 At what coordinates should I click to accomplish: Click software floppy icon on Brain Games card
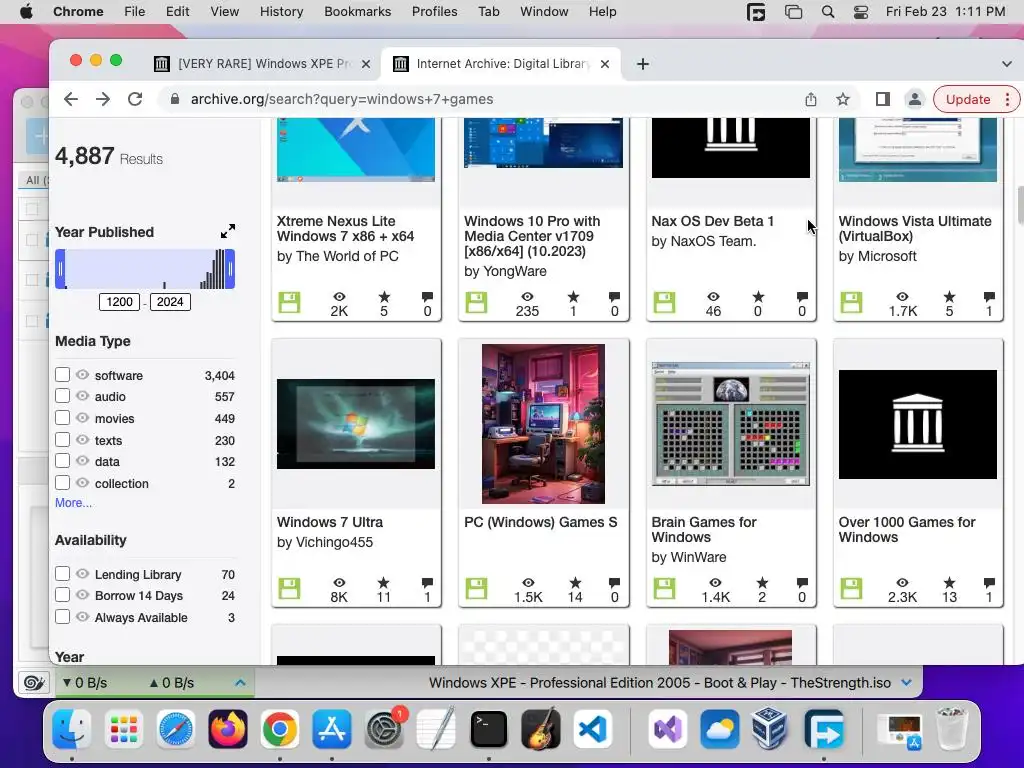pyautogui.click(x=664, y=588)
